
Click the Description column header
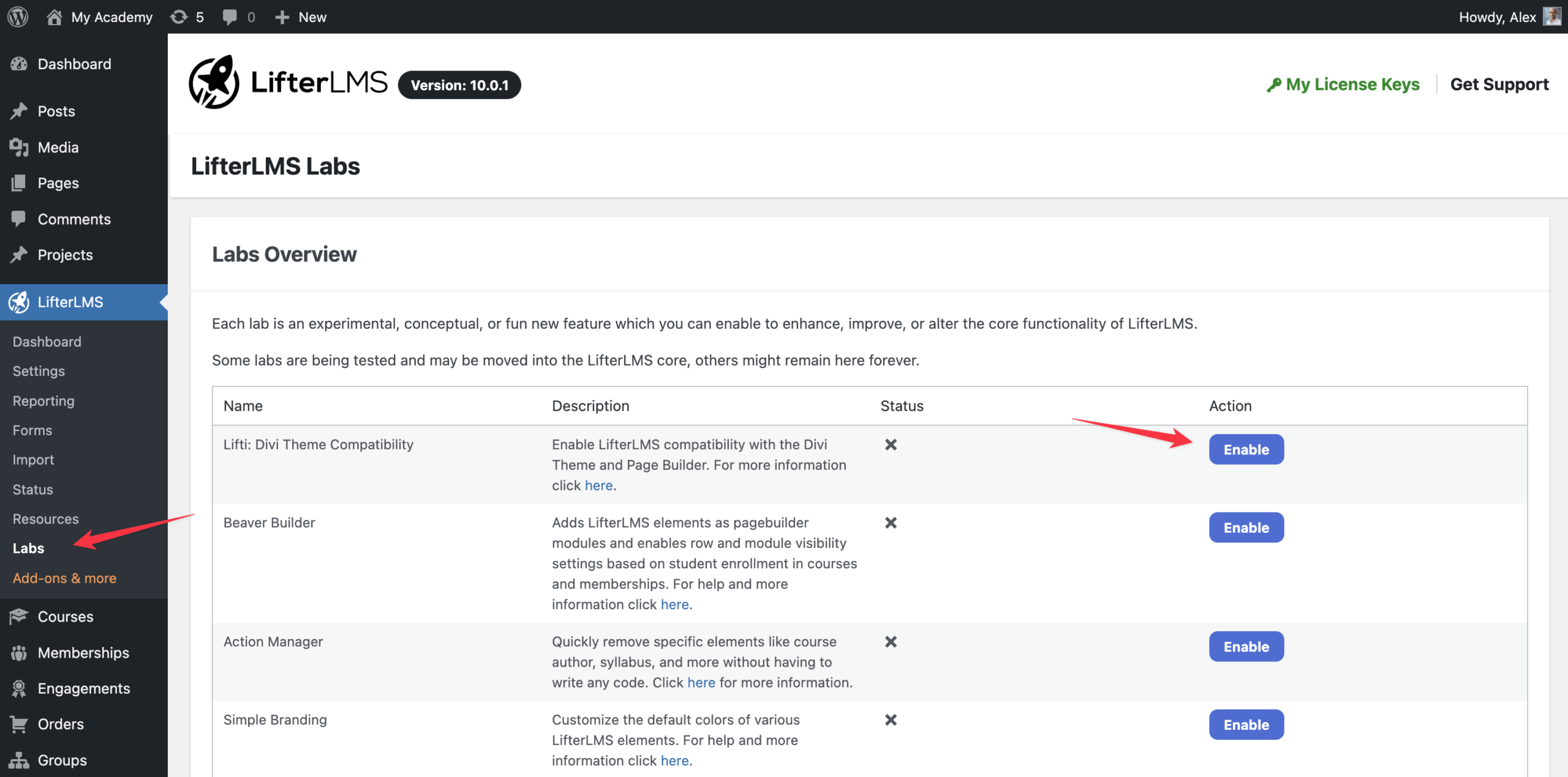point(590,405)
